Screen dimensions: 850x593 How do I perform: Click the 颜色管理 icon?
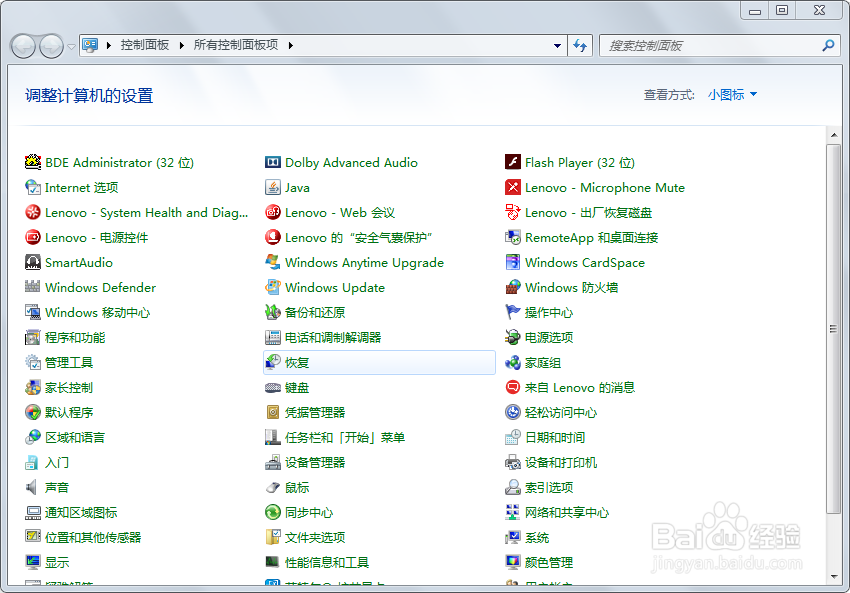[x=513, y=562]
